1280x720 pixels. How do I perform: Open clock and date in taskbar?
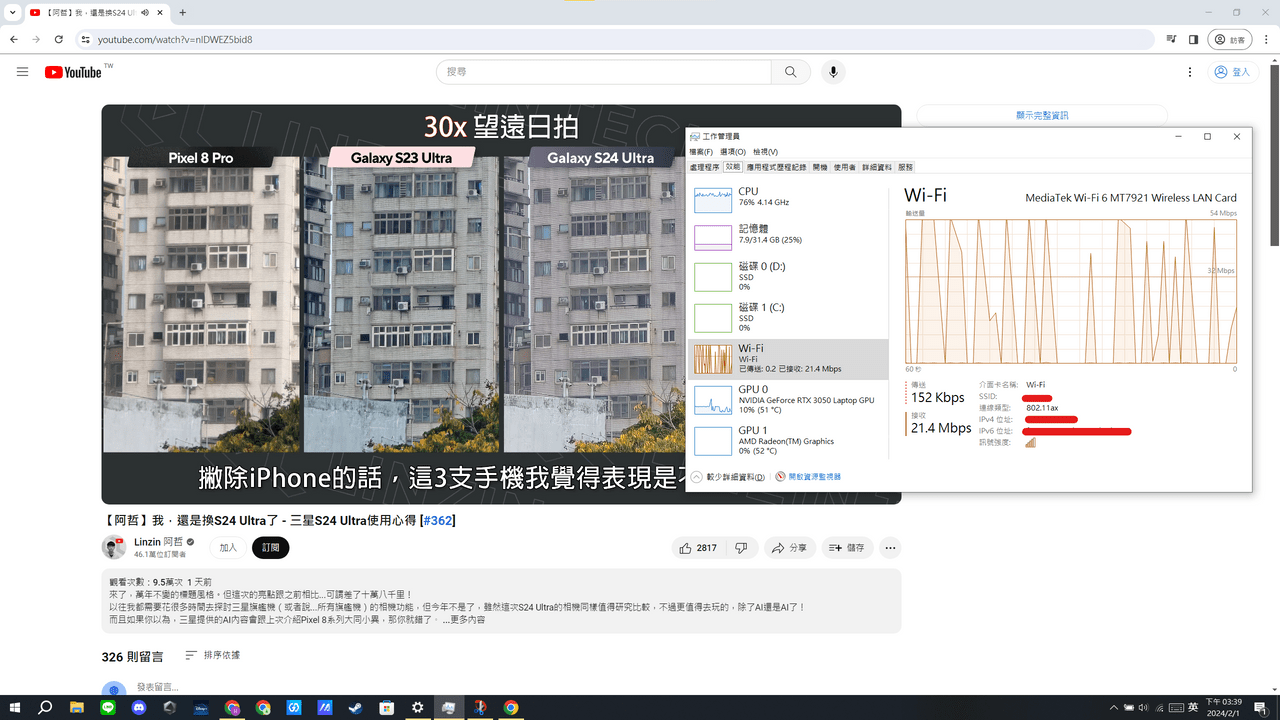pos(1224,707)
